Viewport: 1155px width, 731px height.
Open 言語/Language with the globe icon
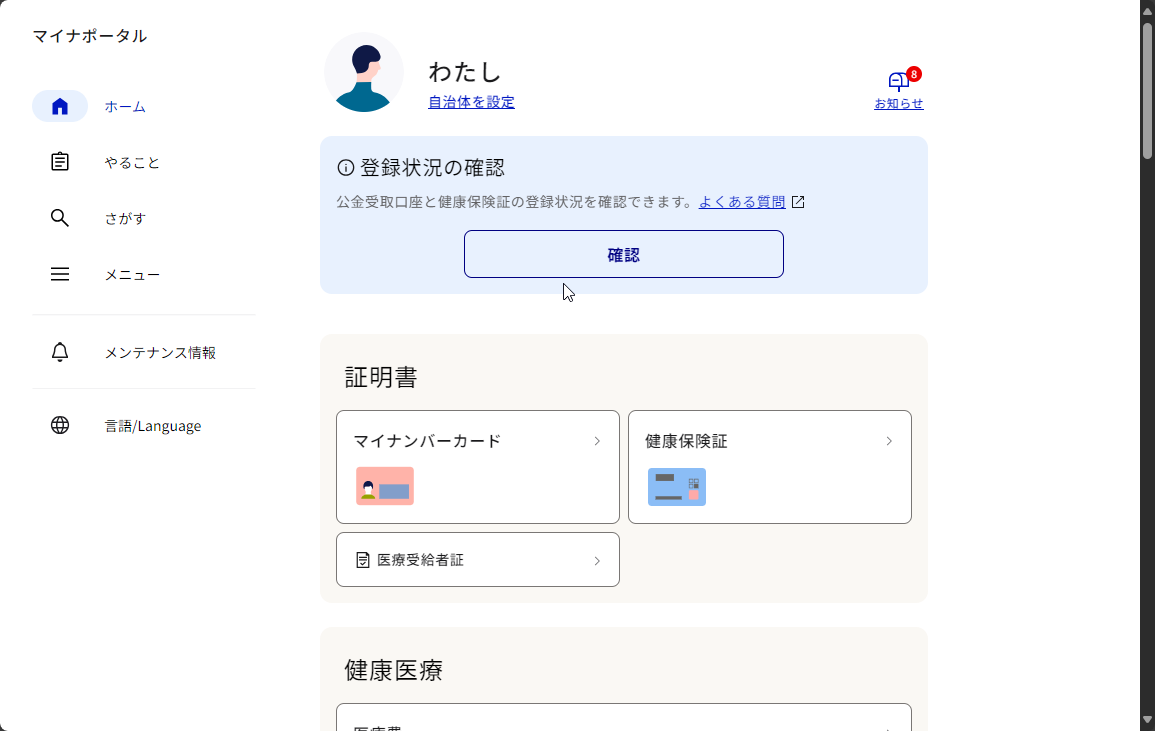(x=59, y=425)
